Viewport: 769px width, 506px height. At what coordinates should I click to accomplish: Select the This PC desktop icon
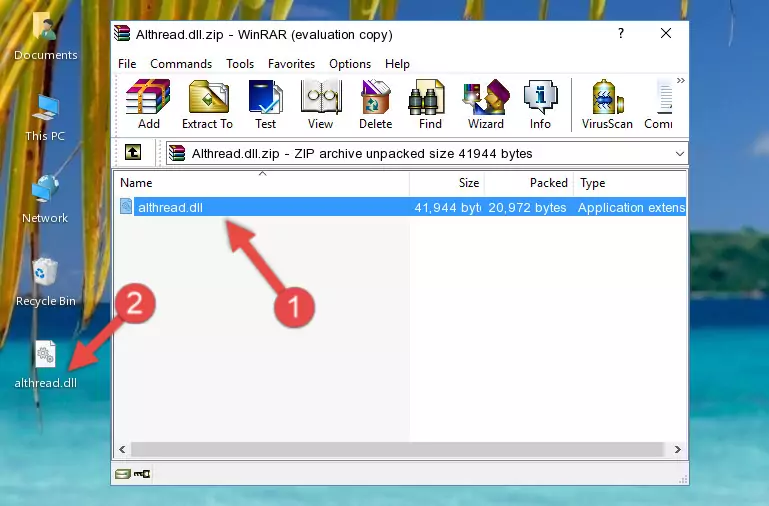[45, 119]
